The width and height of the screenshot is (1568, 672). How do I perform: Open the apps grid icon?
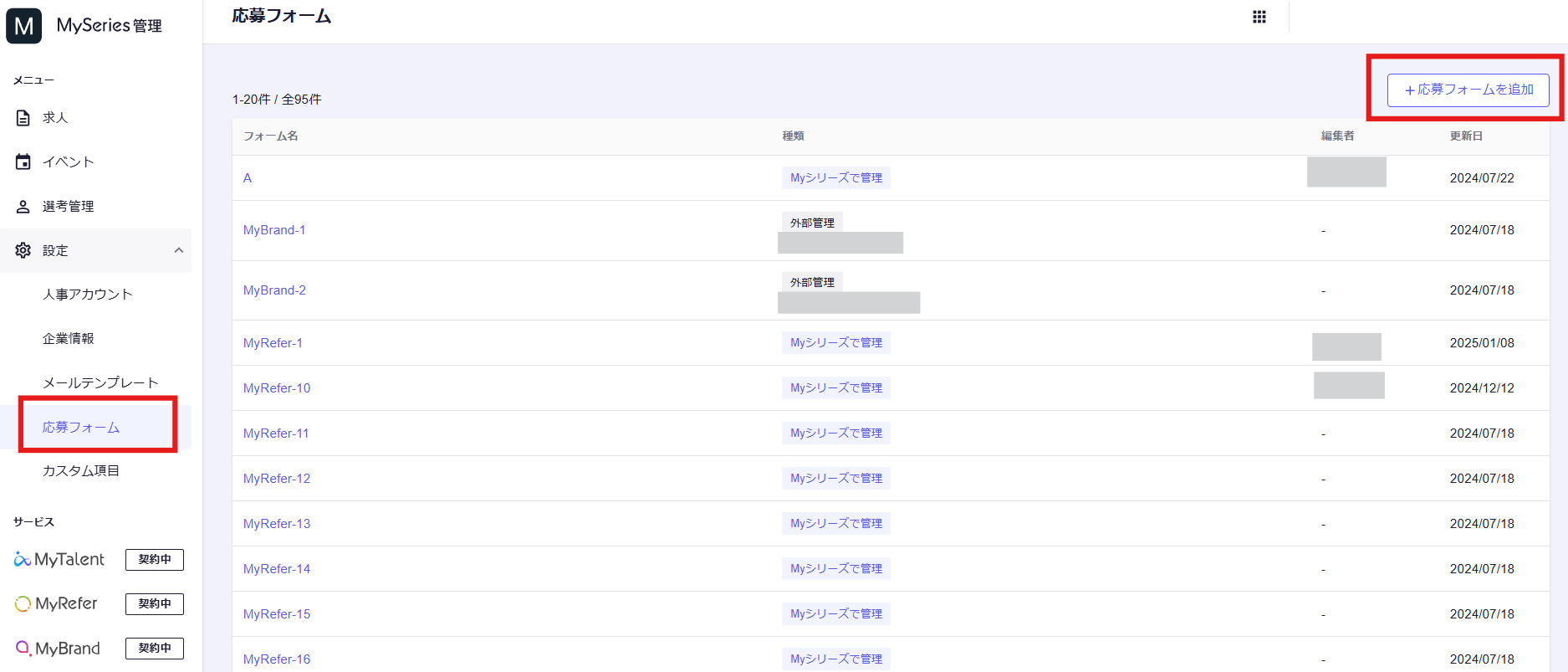1259,17
